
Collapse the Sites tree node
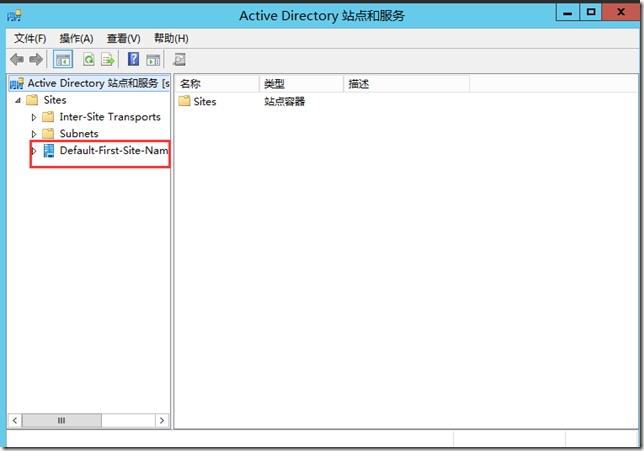coord(18,100)
